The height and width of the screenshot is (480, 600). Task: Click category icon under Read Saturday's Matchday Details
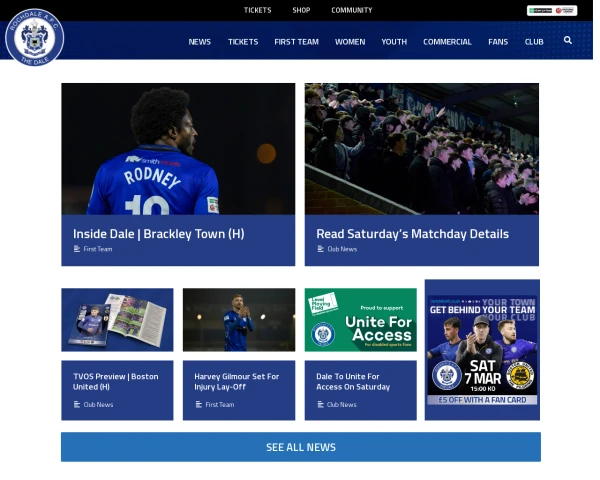point(320,249)
